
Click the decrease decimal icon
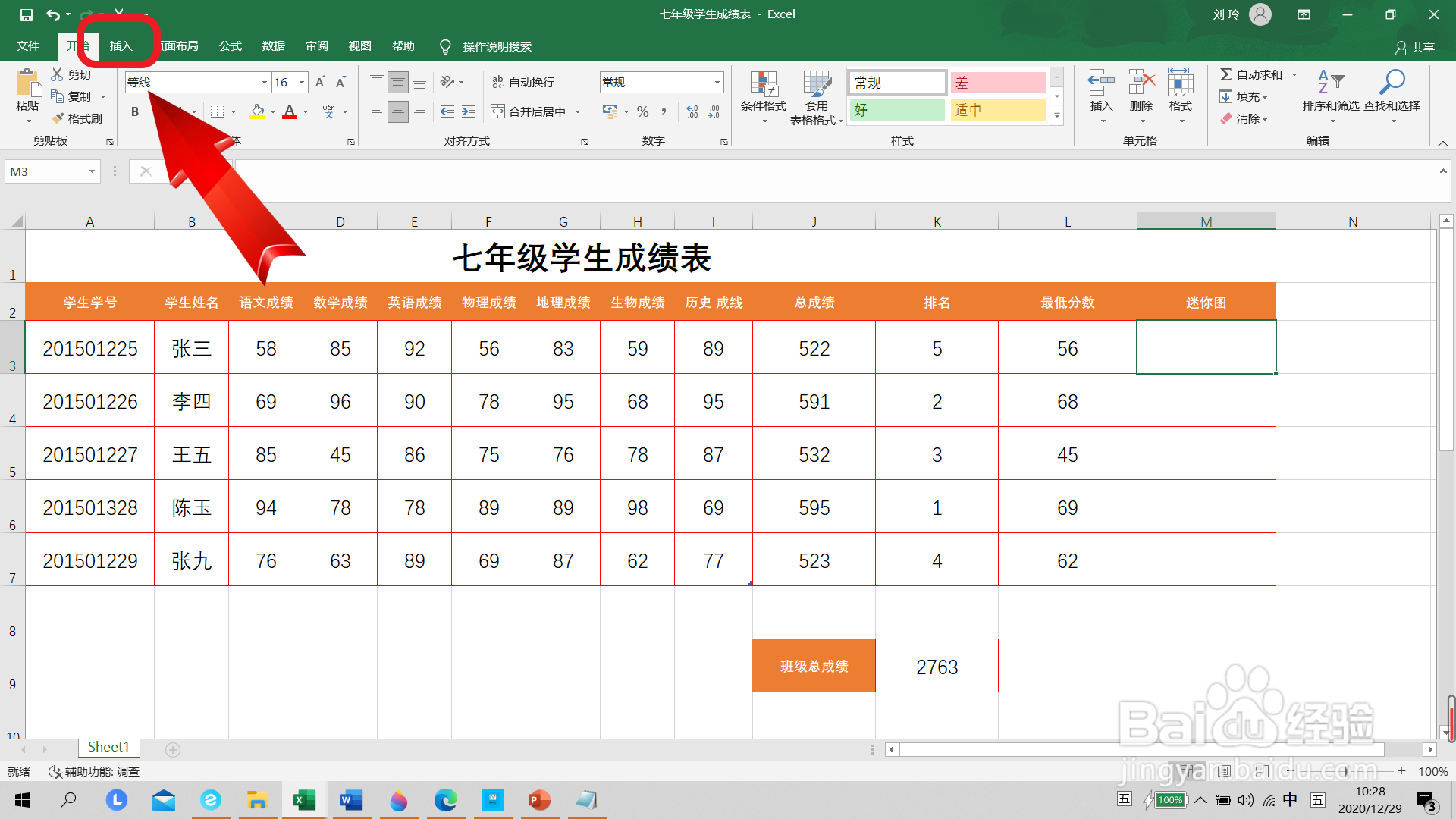coord(714,111)
